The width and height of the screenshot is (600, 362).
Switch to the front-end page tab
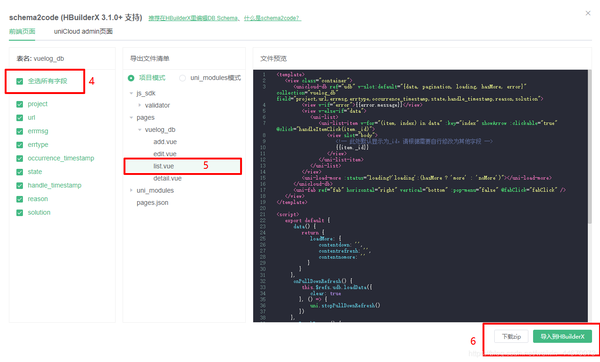[x=22, y=31]
